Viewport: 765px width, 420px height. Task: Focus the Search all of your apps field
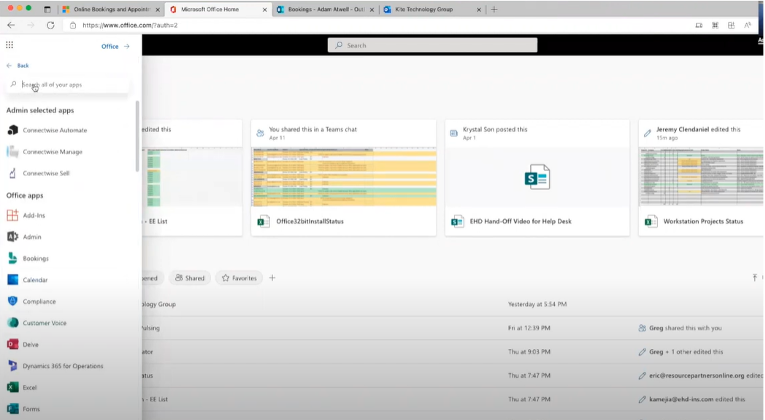pyautogui.click(x=68, y=84)
